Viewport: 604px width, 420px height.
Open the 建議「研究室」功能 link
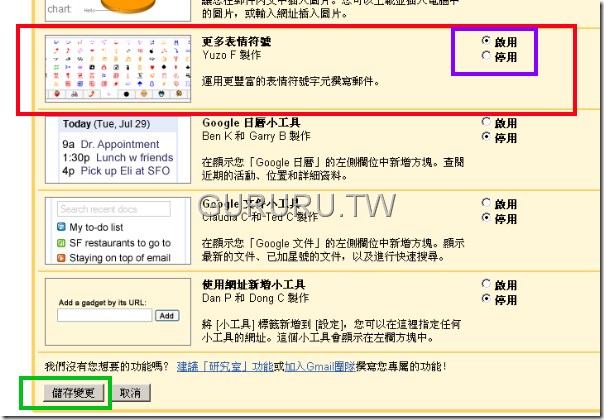[225, 366]
